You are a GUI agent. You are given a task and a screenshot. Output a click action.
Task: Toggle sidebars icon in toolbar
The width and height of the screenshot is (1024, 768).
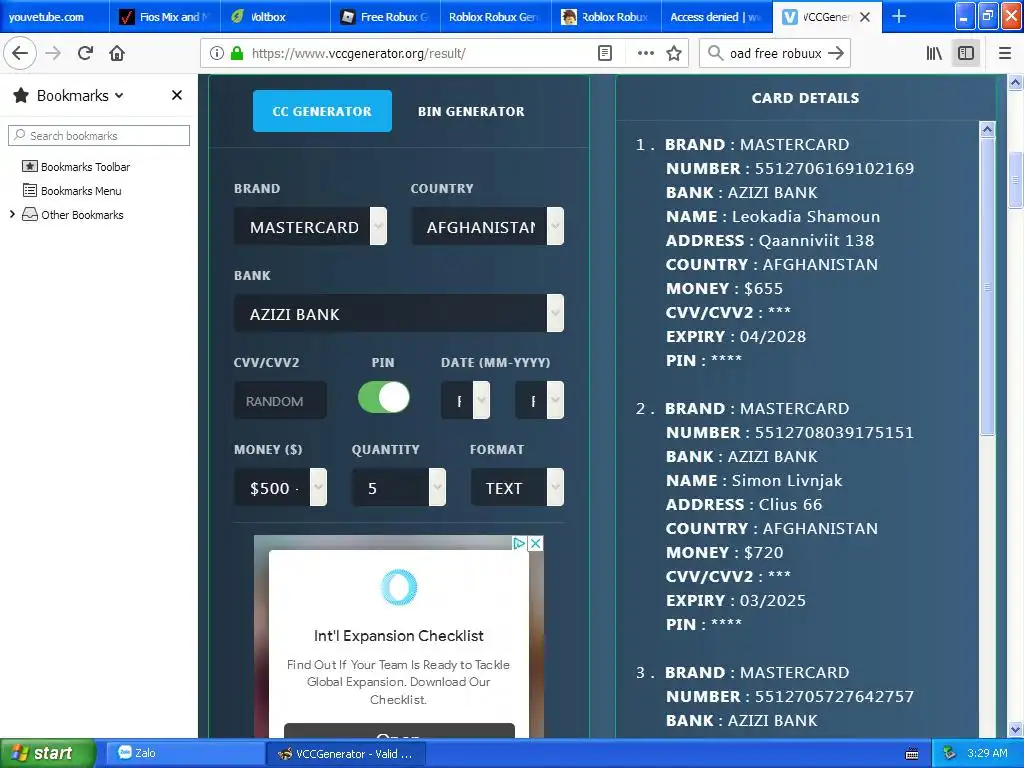pyautogui.click(x=966, y=54)
